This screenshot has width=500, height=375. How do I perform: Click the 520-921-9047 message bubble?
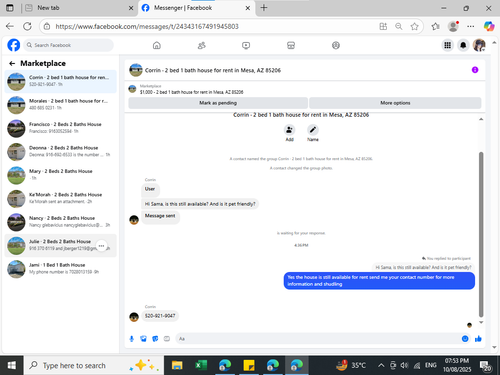tap(160, 316)
